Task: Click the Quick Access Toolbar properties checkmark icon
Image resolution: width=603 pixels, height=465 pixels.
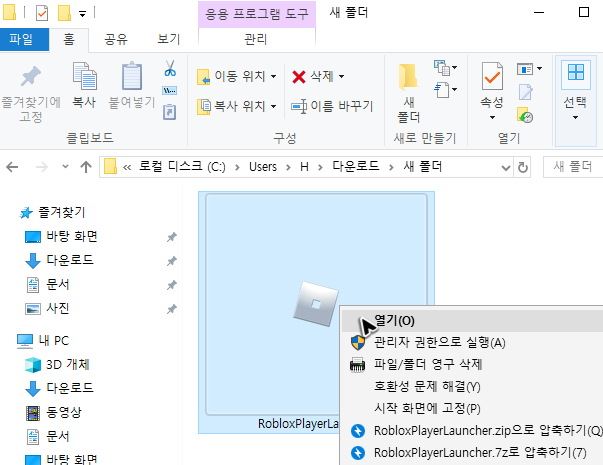Action: point(42,13)
